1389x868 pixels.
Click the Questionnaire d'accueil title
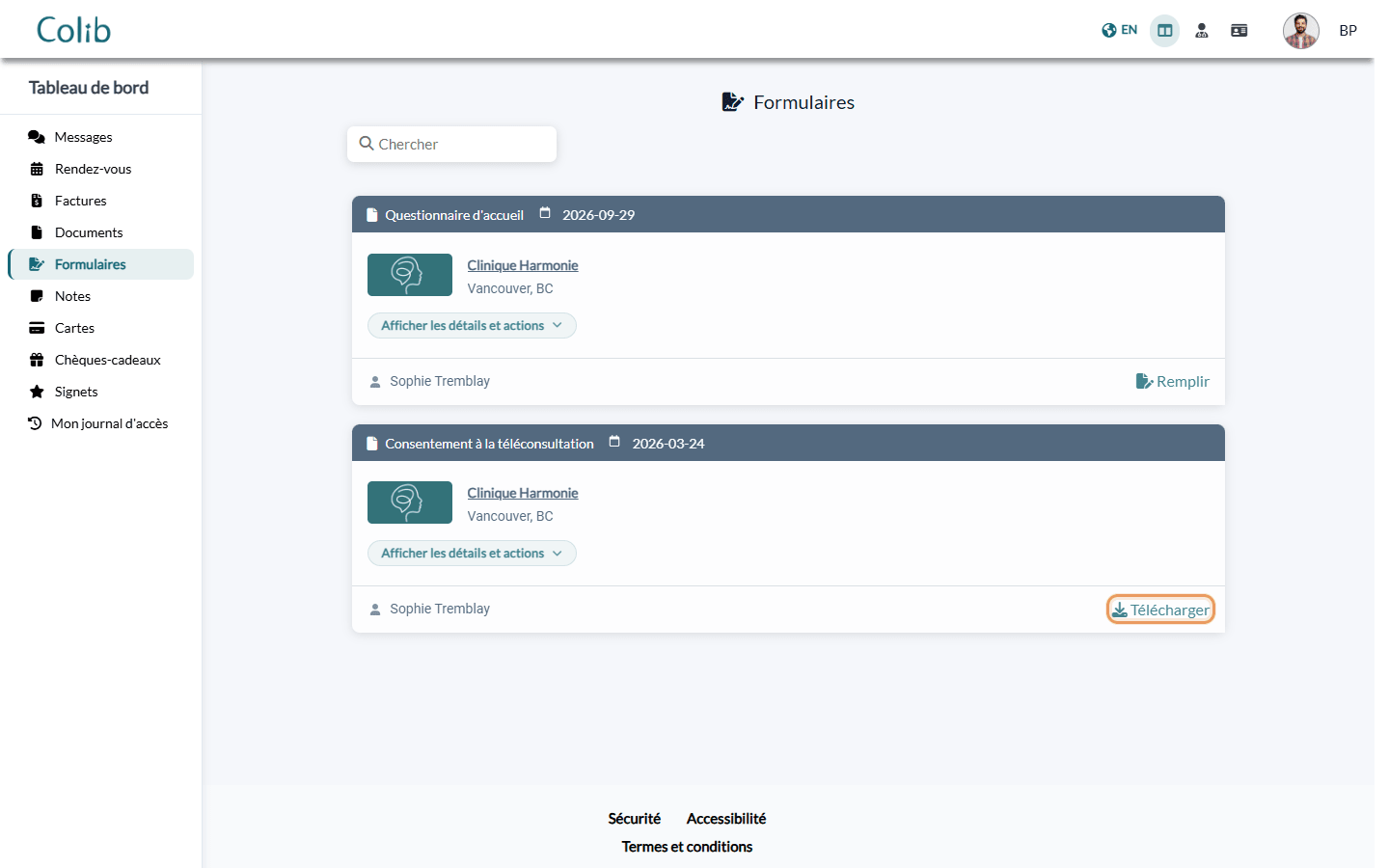pyautogui.click(x=454, y=215)
